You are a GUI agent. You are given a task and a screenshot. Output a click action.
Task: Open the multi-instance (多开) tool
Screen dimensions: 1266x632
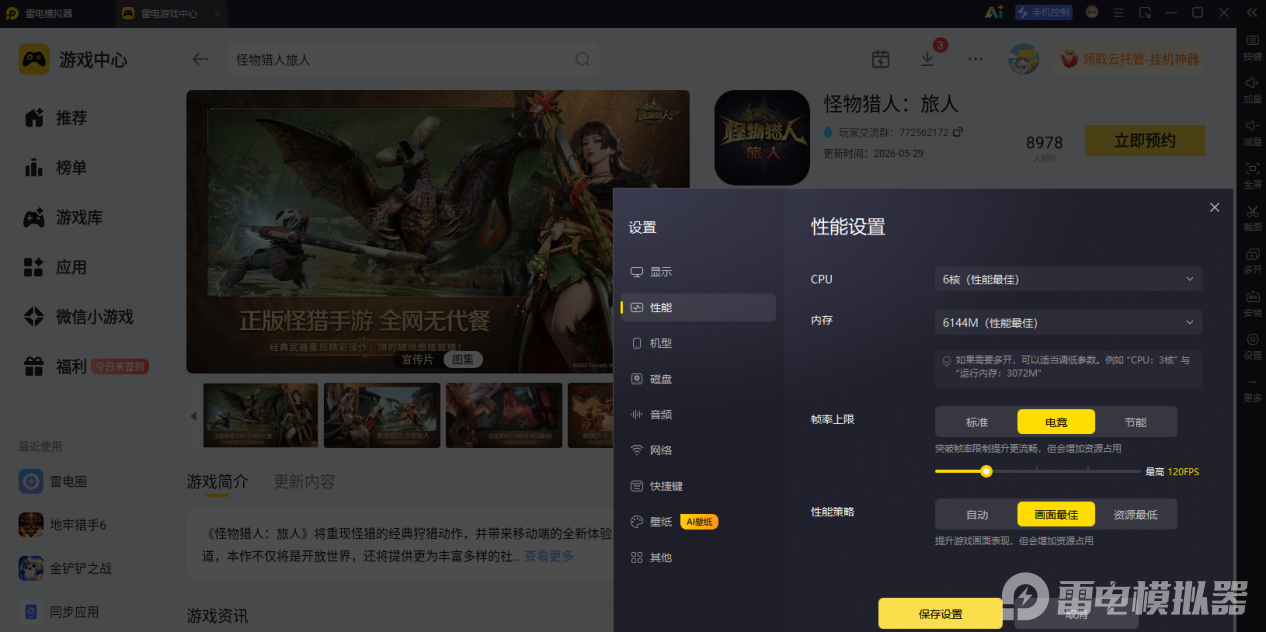tap(1252, 261)
